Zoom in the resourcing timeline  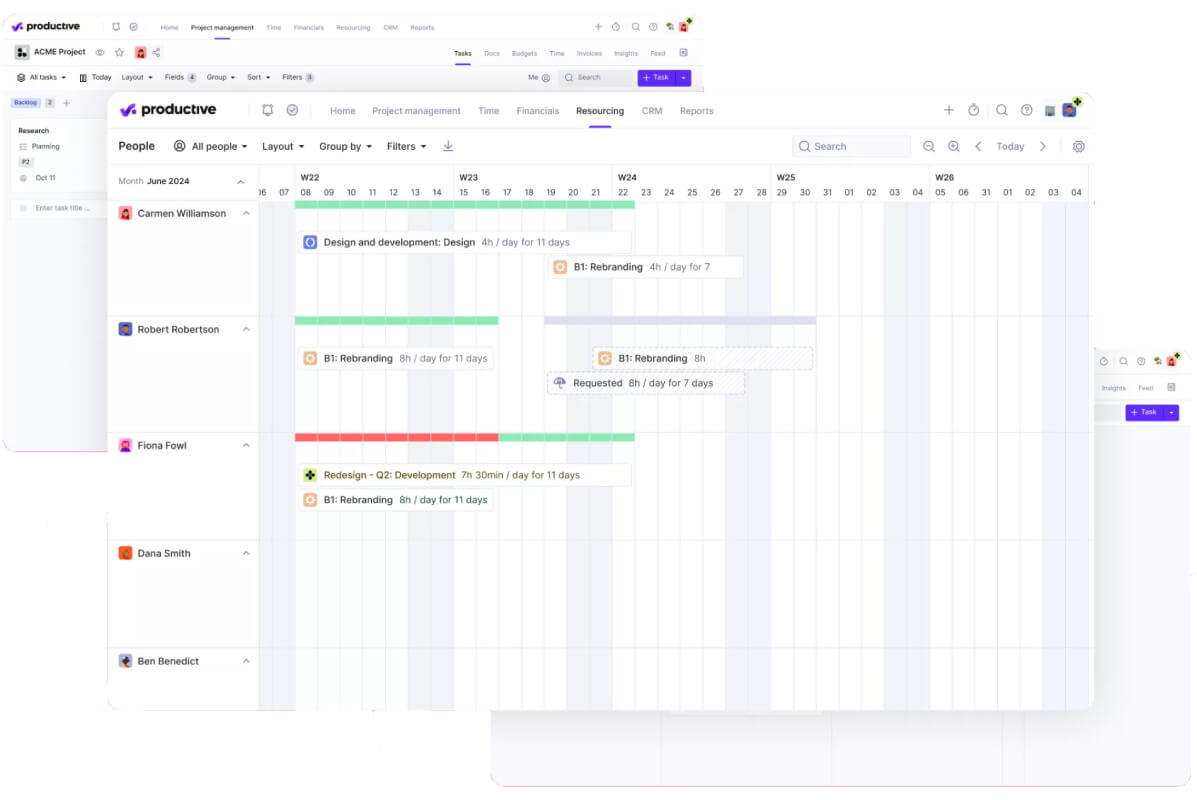pyautogui.click(x=953, y=147)
